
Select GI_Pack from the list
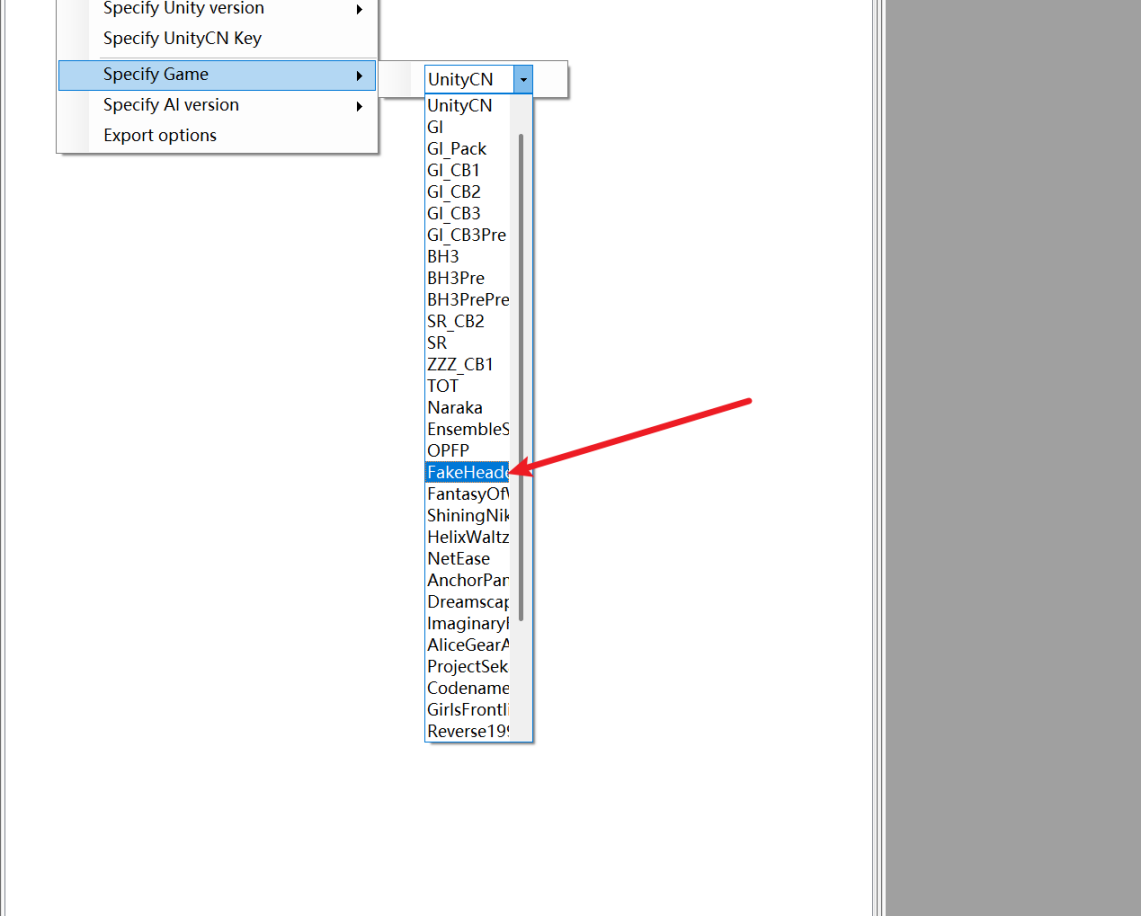[467, 149]
